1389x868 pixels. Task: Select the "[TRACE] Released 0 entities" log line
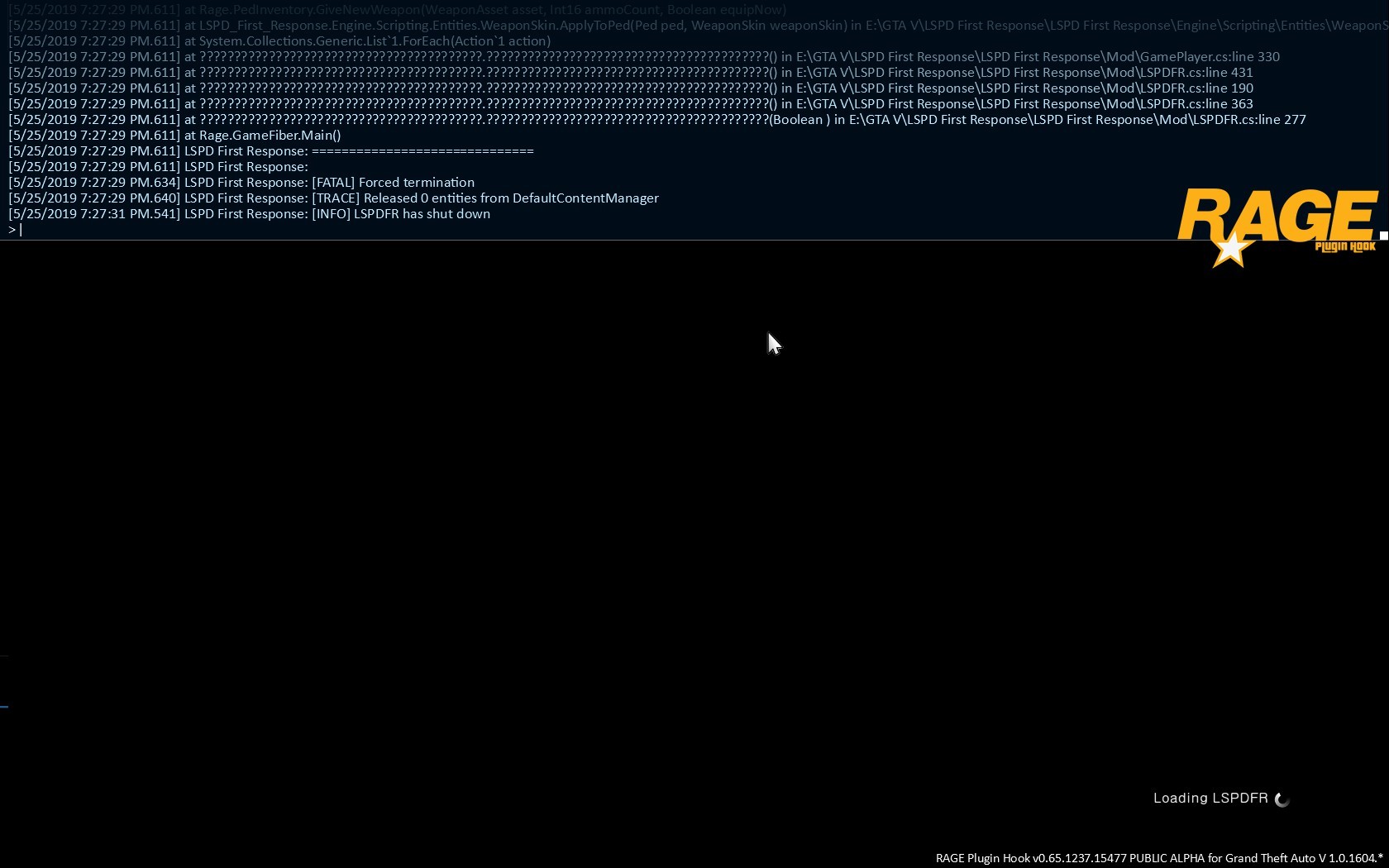333,198
